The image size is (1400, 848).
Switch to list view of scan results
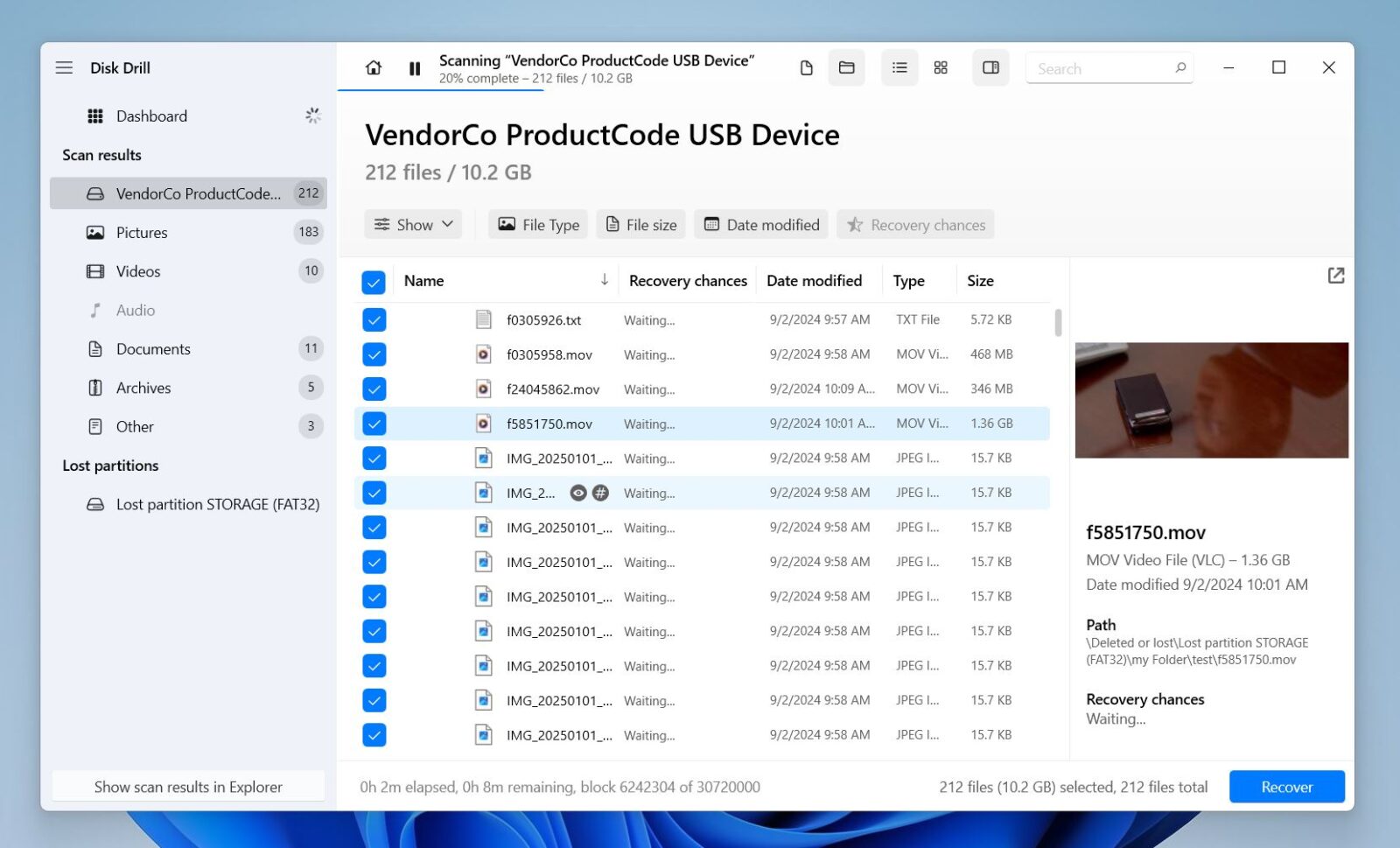tap(899, 67)
